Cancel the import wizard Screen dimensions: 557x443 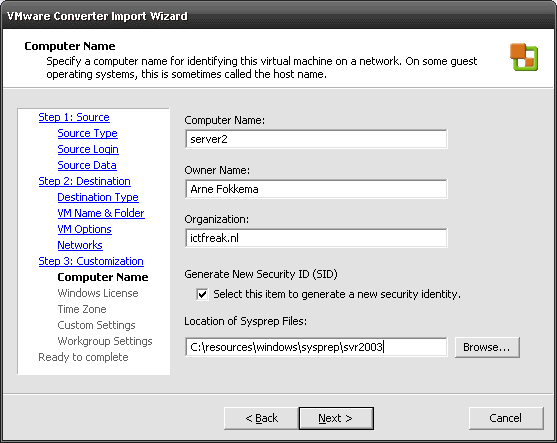tap(506, 418)
